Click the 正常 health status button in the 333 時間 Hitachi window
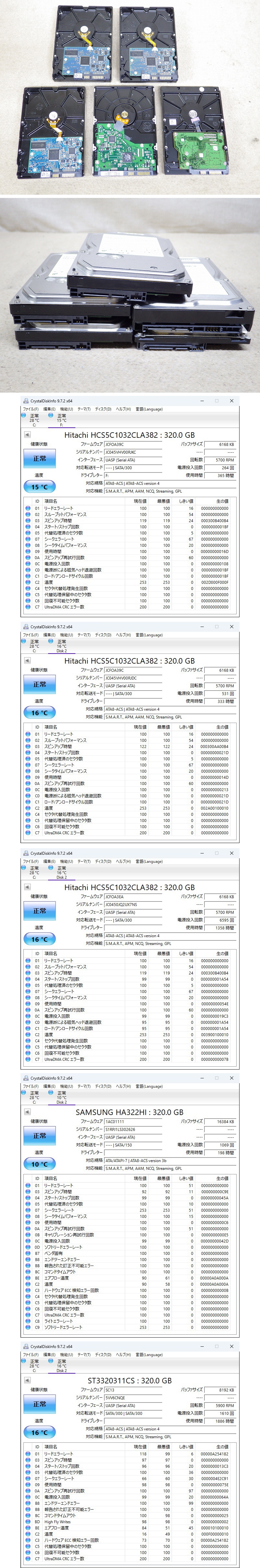 click(x=39, y=684)
